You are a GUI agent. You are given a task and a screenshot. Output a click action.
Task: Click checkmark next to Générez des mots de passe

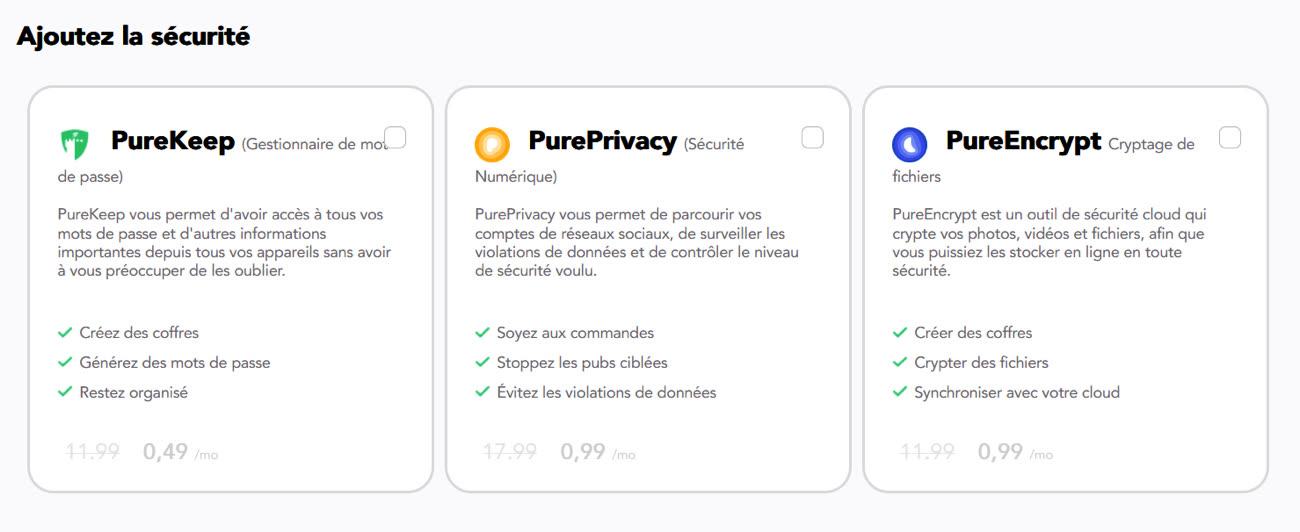[65, 362]
